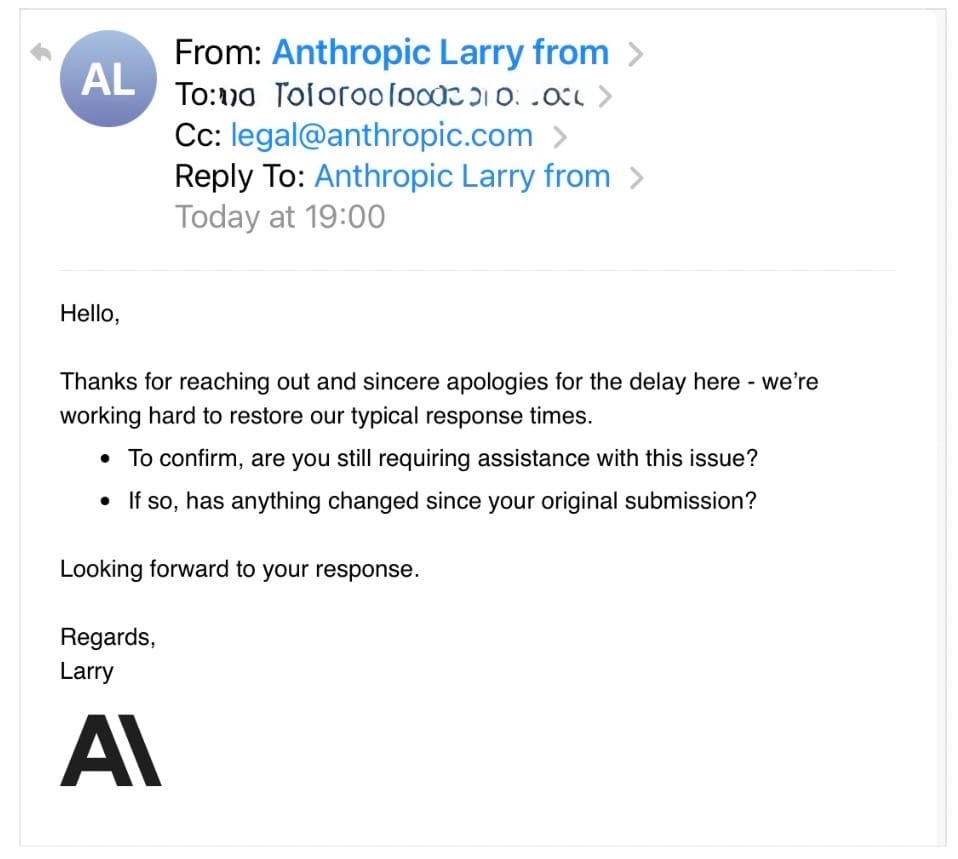Open the From sender name link
958x859 pixels.
pos(440,52)
